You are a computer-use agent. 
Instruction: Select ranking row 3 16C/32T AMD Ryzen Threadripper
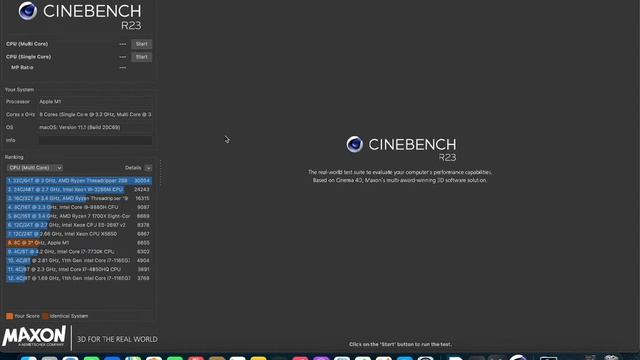(79, 198)
